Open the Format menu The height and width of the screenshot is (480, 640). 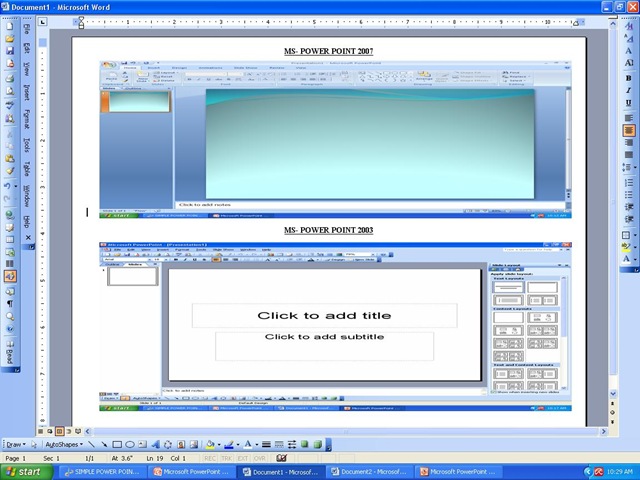click(x=27, y=119)
